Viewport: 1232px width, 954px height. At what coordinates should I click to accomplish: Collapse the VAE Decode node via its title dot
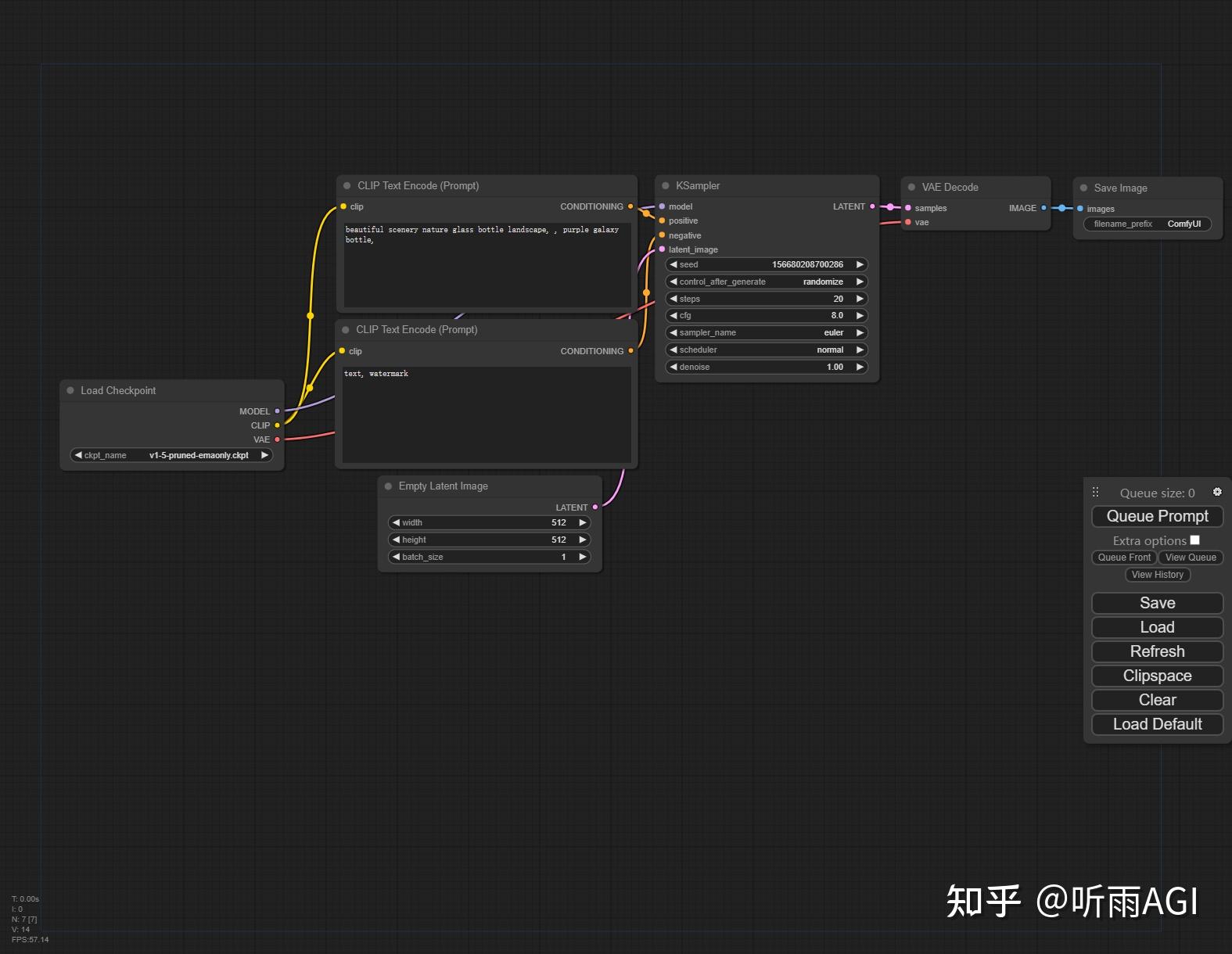[911, 187]
